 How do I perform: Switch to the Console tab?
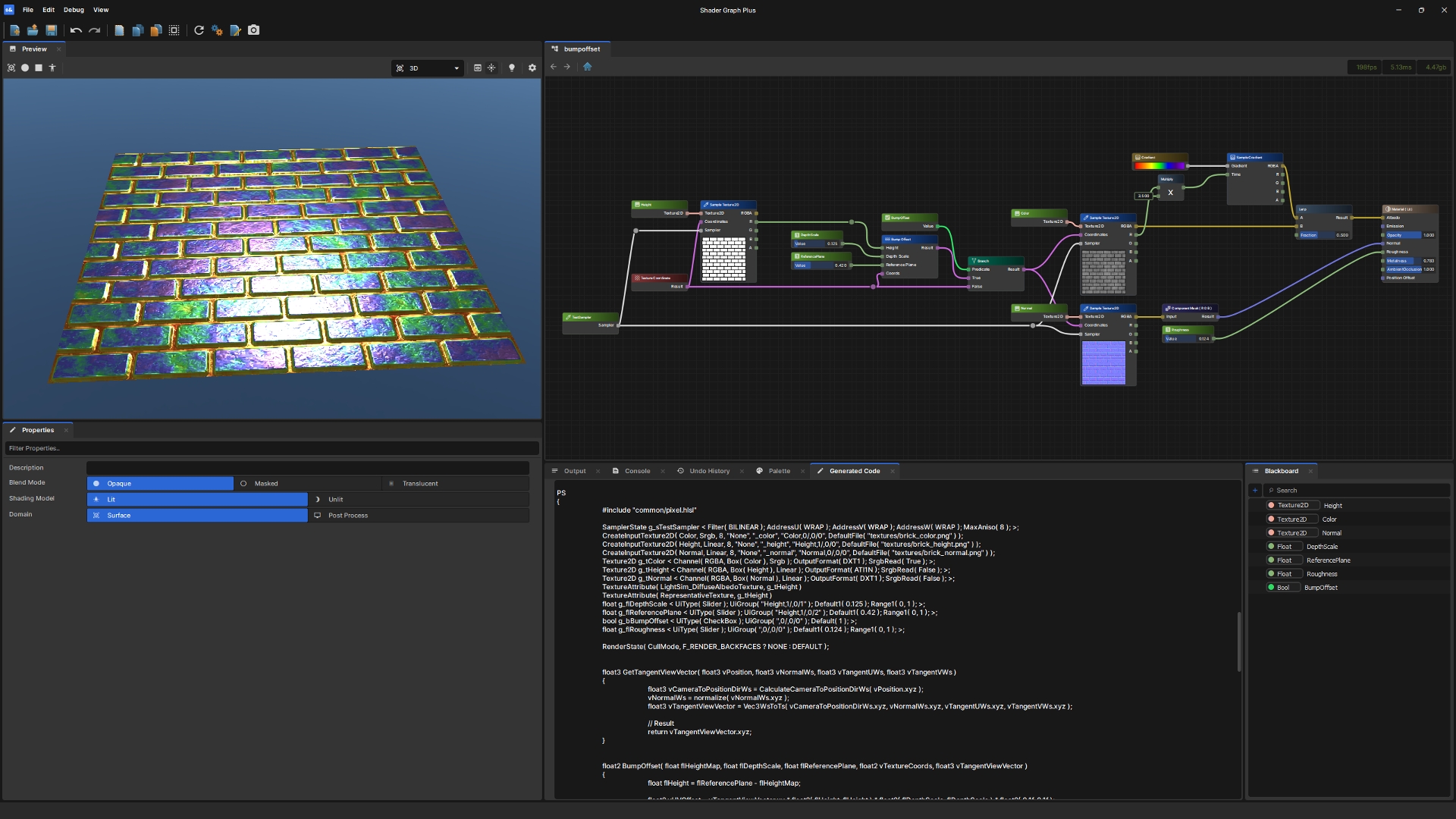pyautogui.click(x=637, y=471)
